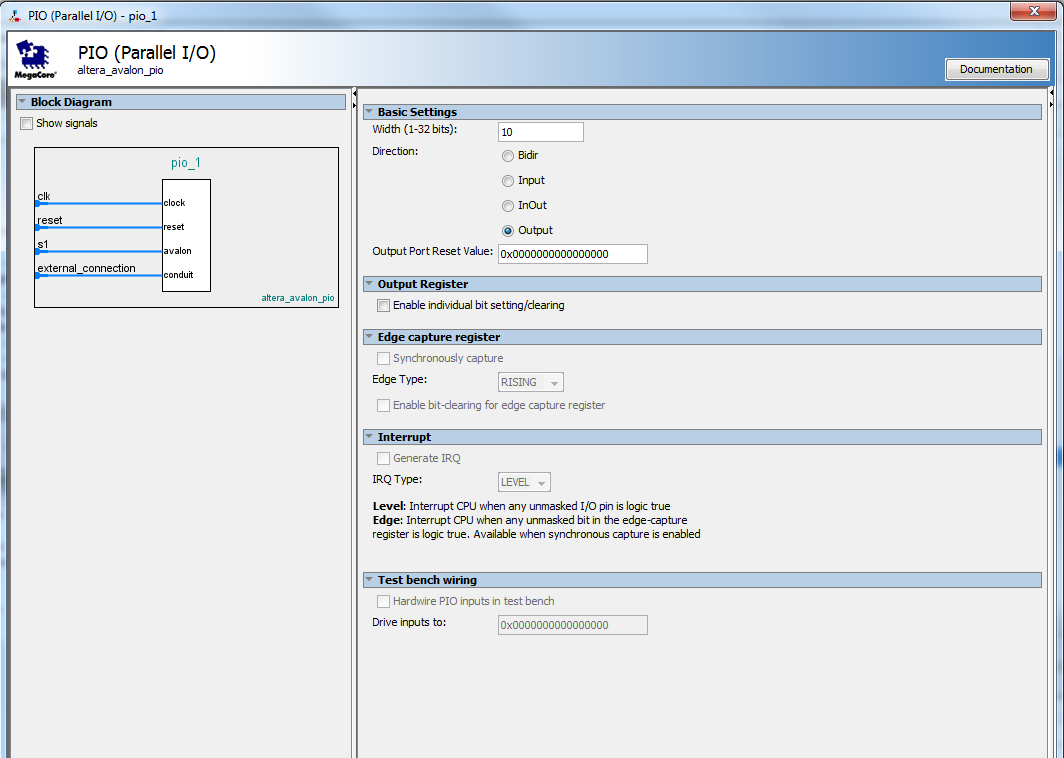Click the Width (1-32 bits) input field
Image resolution: width=1064 pixels, height=758 pixels.
click(541, 132)
